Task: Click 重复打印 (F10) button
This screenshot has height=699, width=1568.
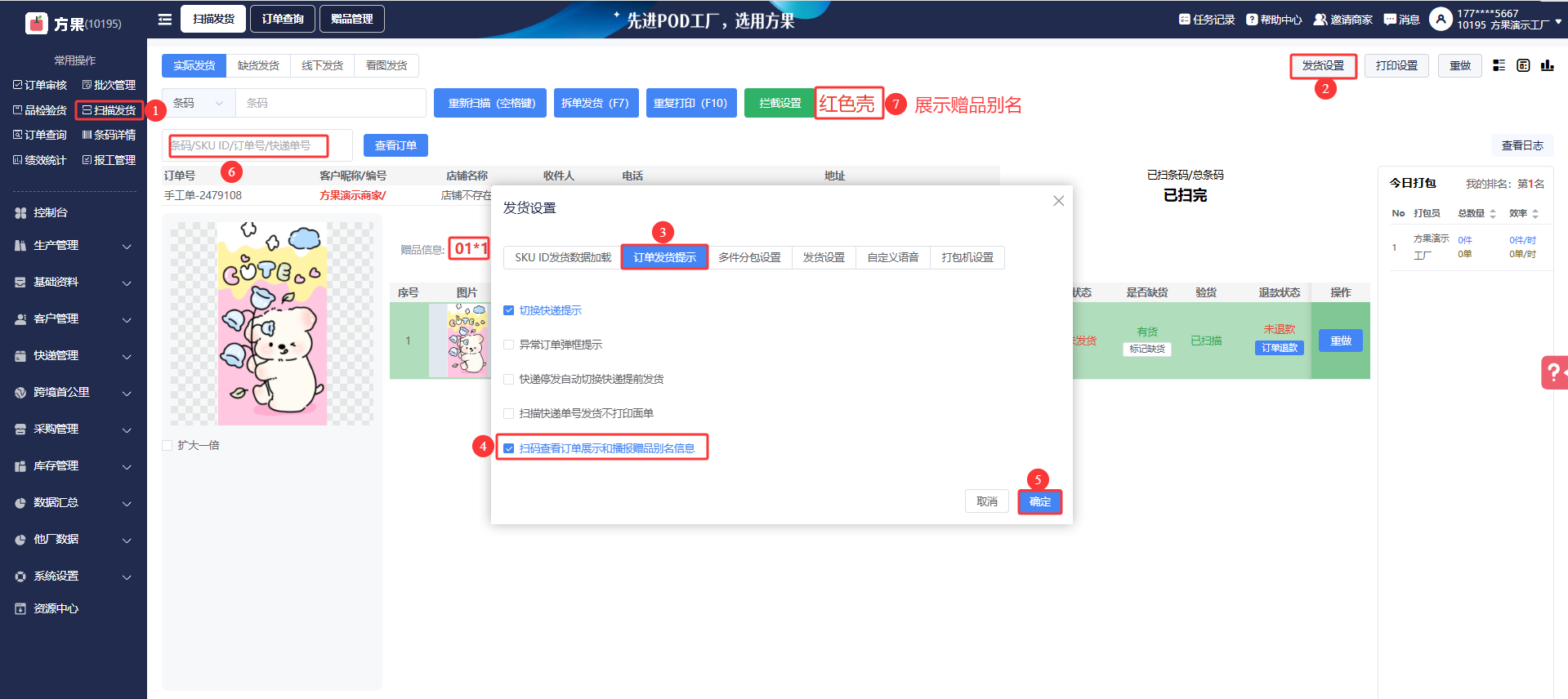Action: click(690, 103)
